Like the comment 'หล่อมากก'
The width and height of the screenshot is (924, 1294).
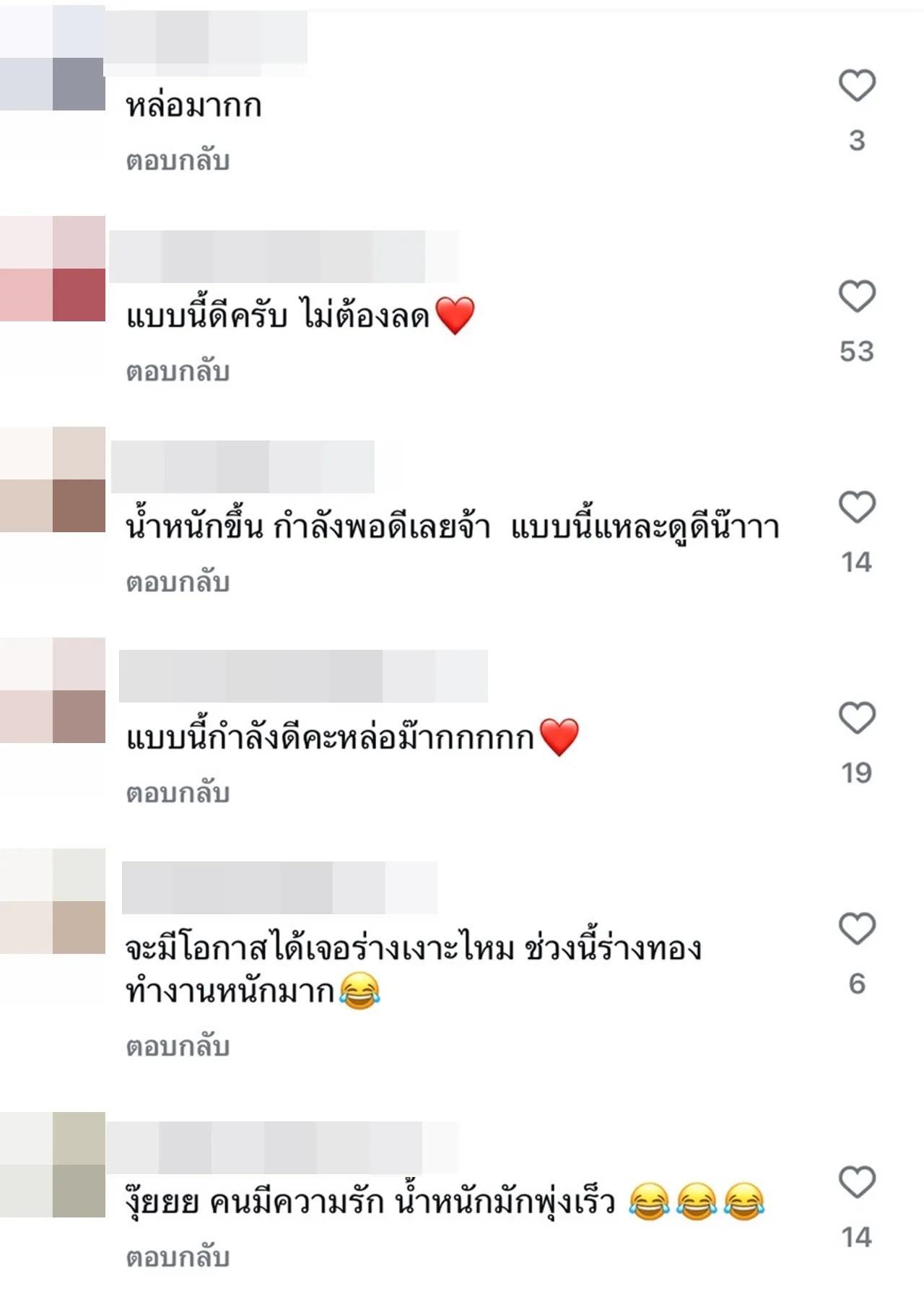point(857,85)
